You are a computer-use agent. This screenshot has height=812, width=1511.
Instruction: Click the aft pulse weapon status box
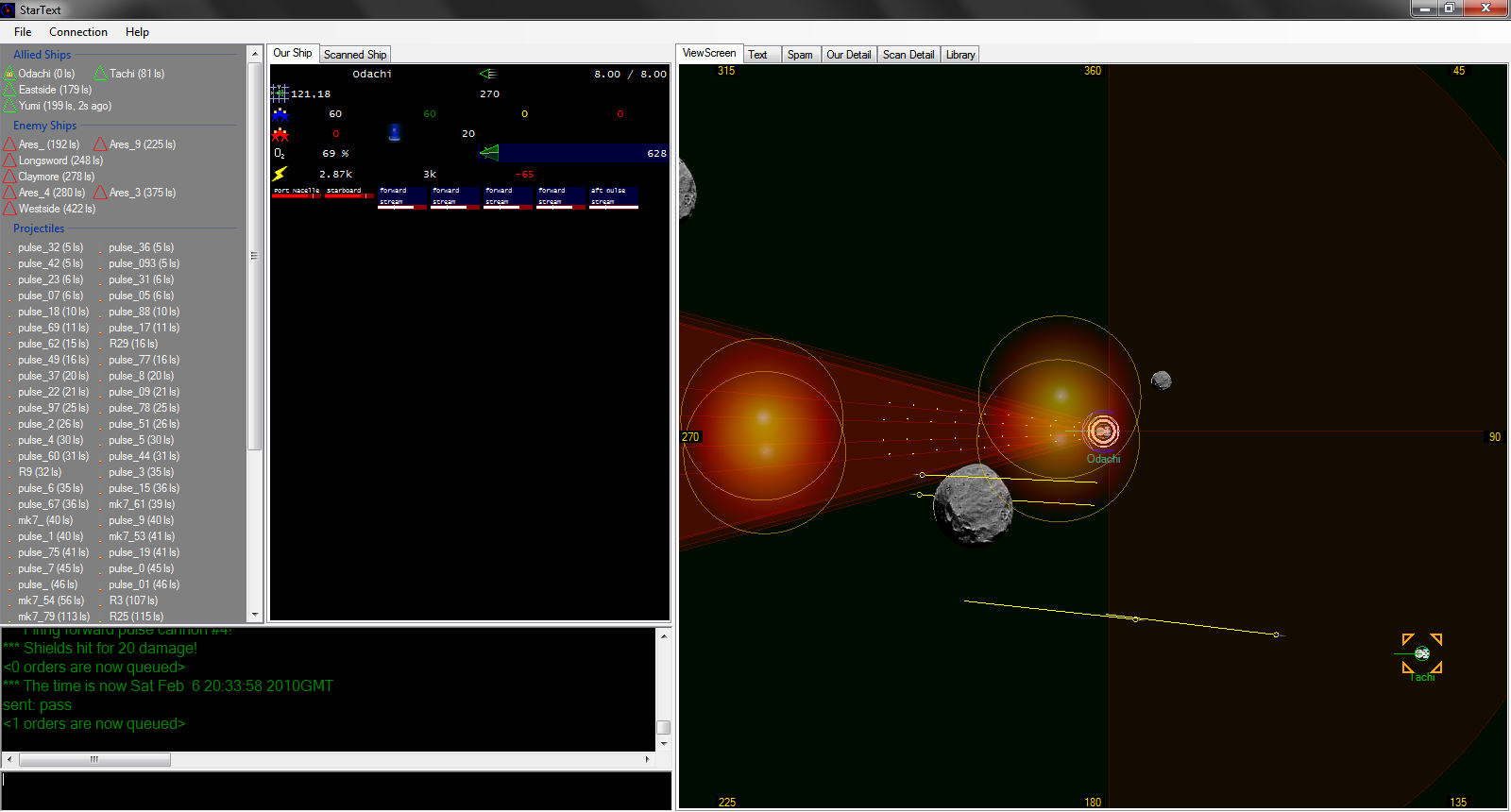point(613,196)
